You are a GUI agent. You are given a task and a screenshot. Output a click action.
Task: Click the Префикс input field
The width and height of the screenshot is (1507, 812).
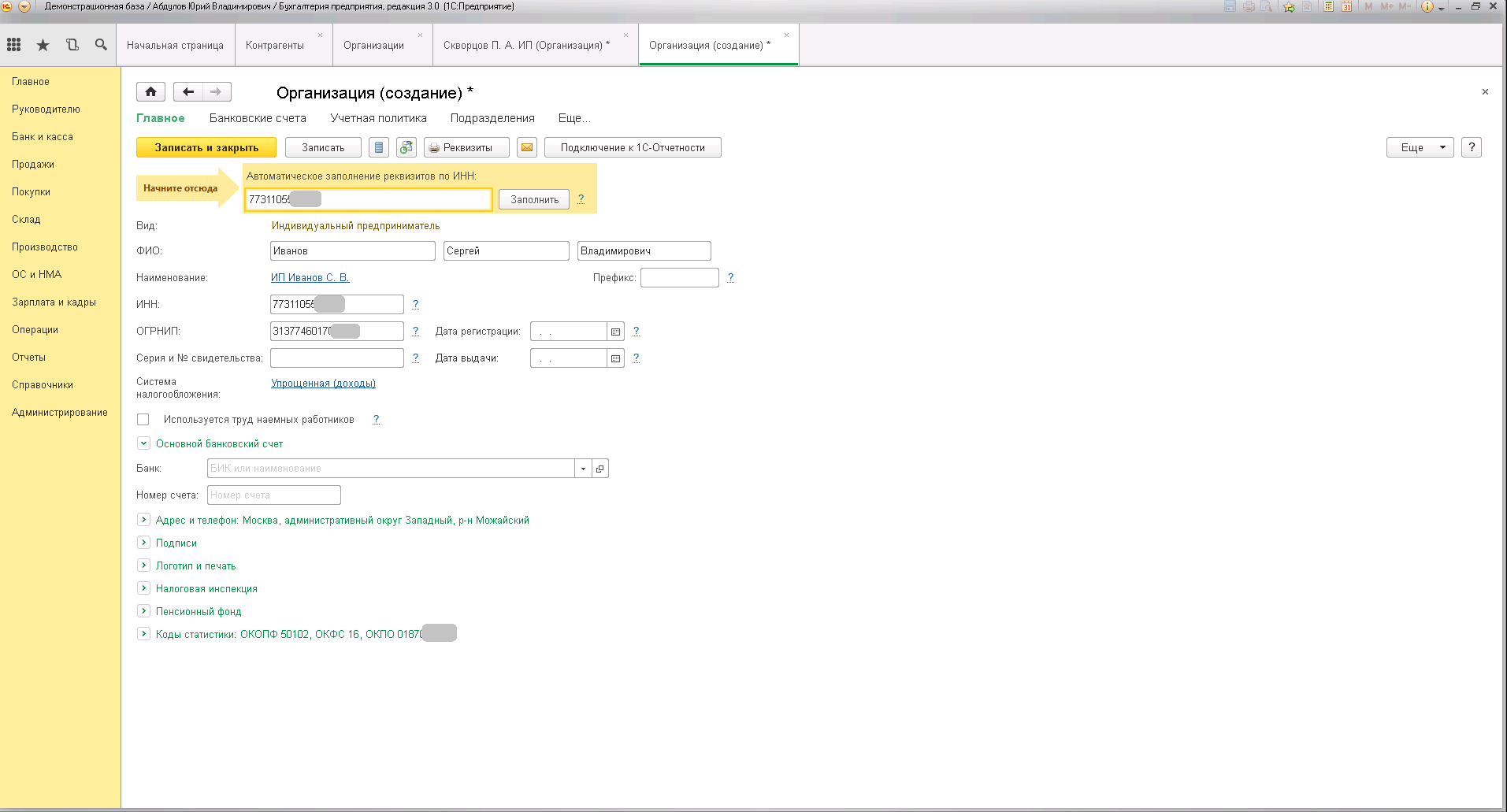(x=680, y=277)
